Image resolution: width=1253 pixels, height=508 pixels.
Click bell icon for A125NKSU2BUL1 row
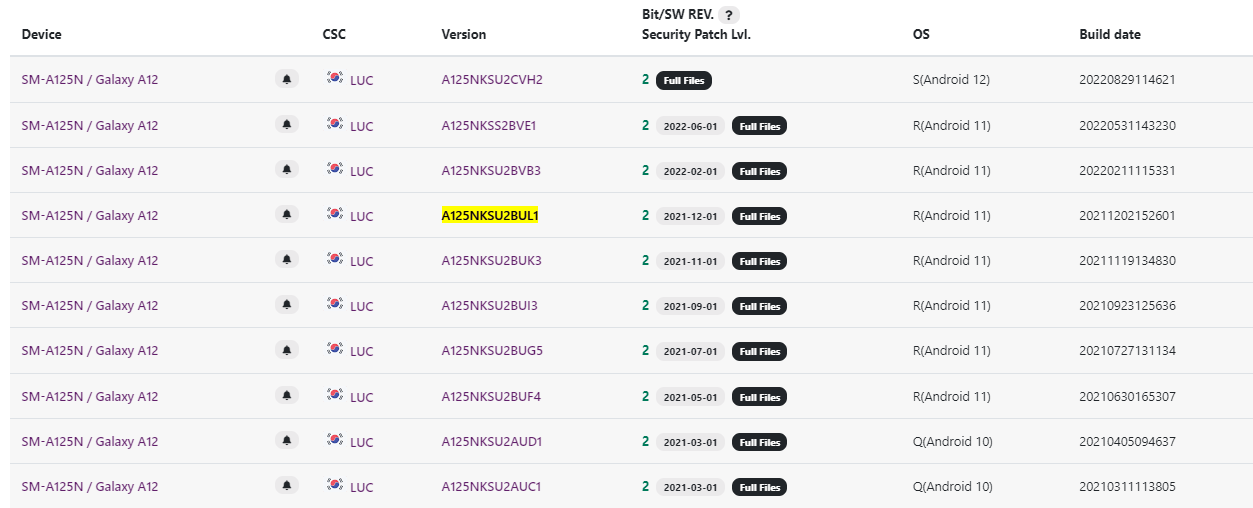(287, 215)
